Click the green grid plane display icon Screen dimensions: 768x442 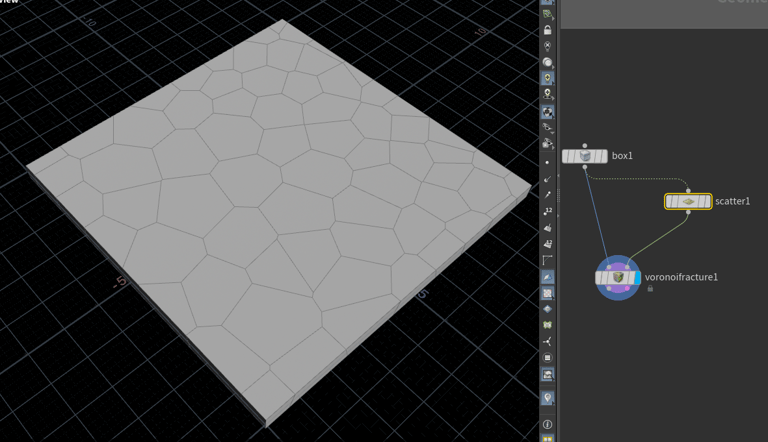point(548,14)
